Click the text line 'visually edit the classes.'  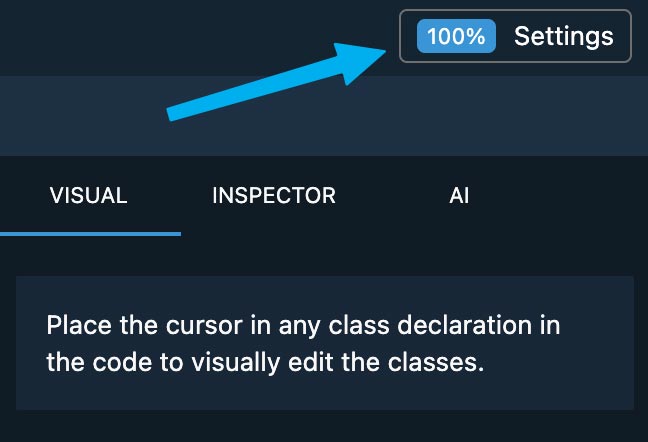pyautogui.click(x=337, y=362)
